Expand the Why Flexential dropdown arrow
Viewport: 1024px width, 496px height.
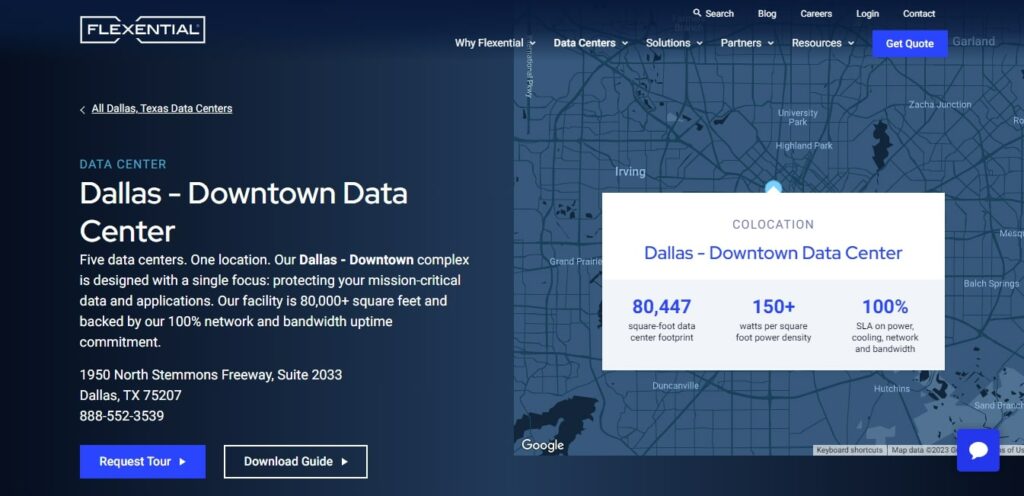532,43
